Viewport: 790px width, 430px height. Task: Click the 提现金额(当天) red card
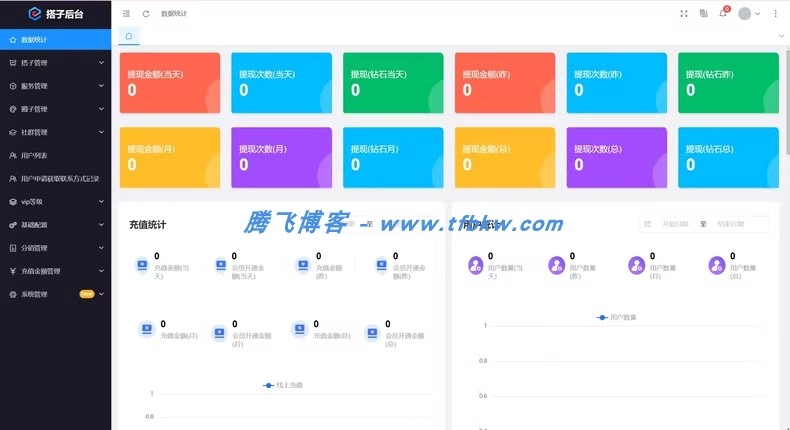coord(170,83)
